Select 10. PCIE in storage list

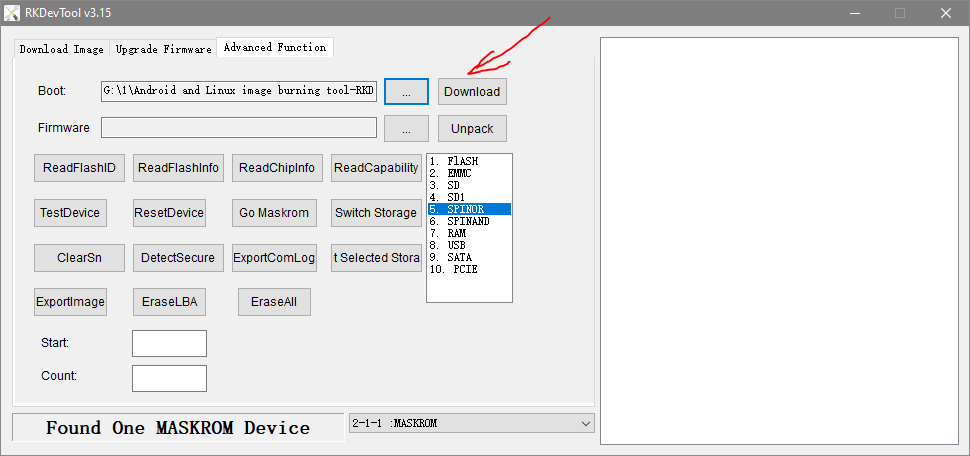(x=469, y=269)
